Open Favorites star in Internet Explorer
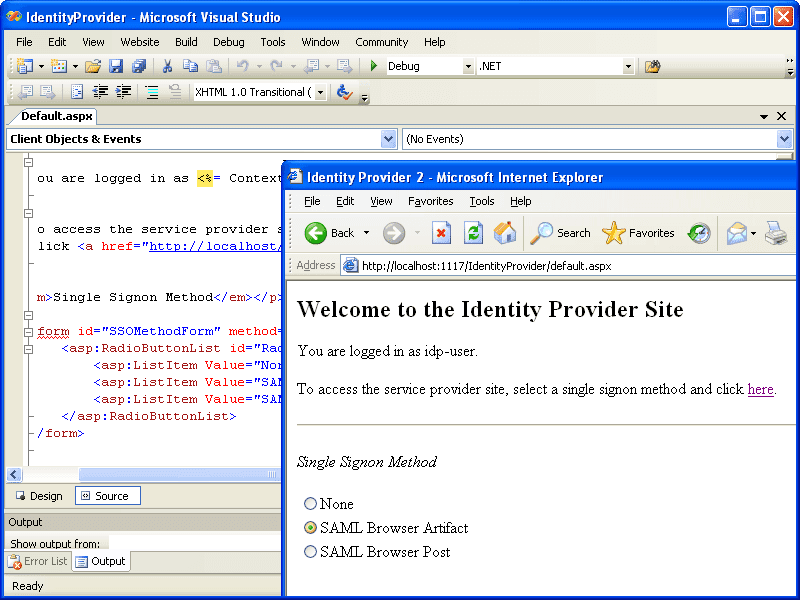Image resolution: width=800 pixels, height=600 pixels. click(638, 233)
